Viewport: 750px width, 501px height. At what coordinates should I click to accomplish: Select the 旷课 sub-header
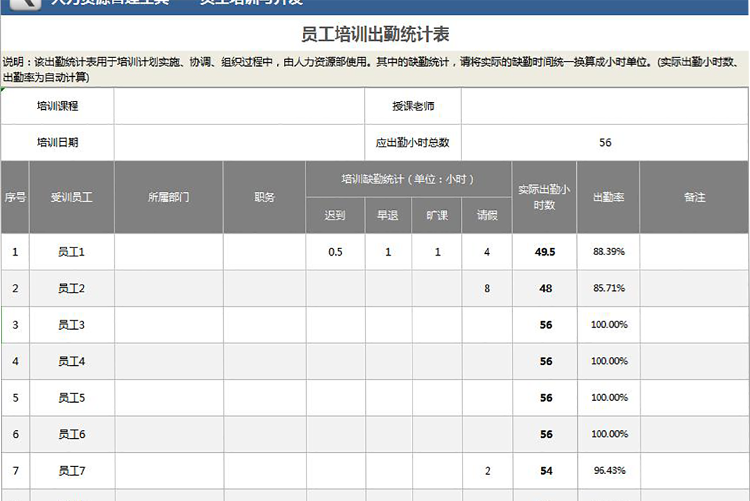(437, 215)
